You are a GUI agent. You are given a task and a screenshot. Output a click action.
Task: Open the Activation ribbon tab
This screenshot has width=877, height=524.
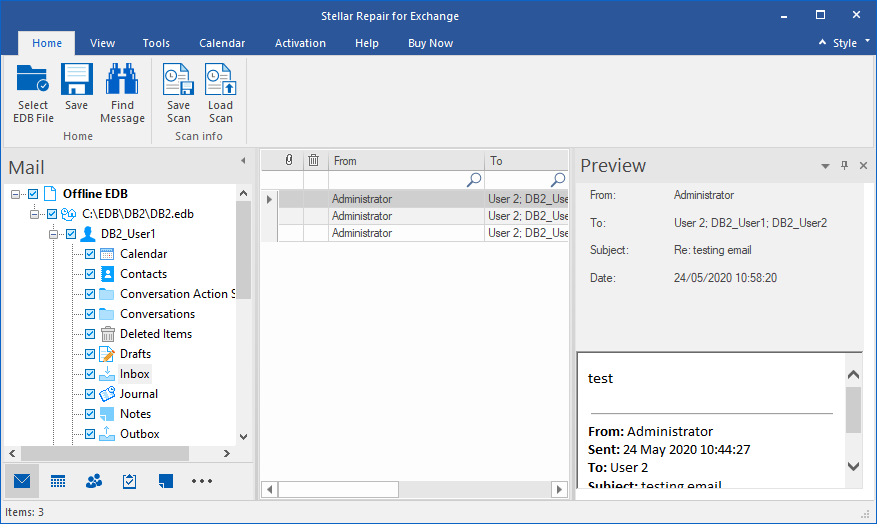(x=300, y=43)
